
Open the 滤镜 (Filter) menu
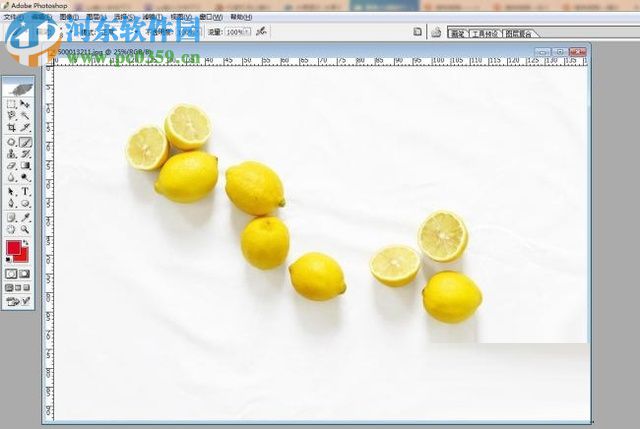click(152, 17)
